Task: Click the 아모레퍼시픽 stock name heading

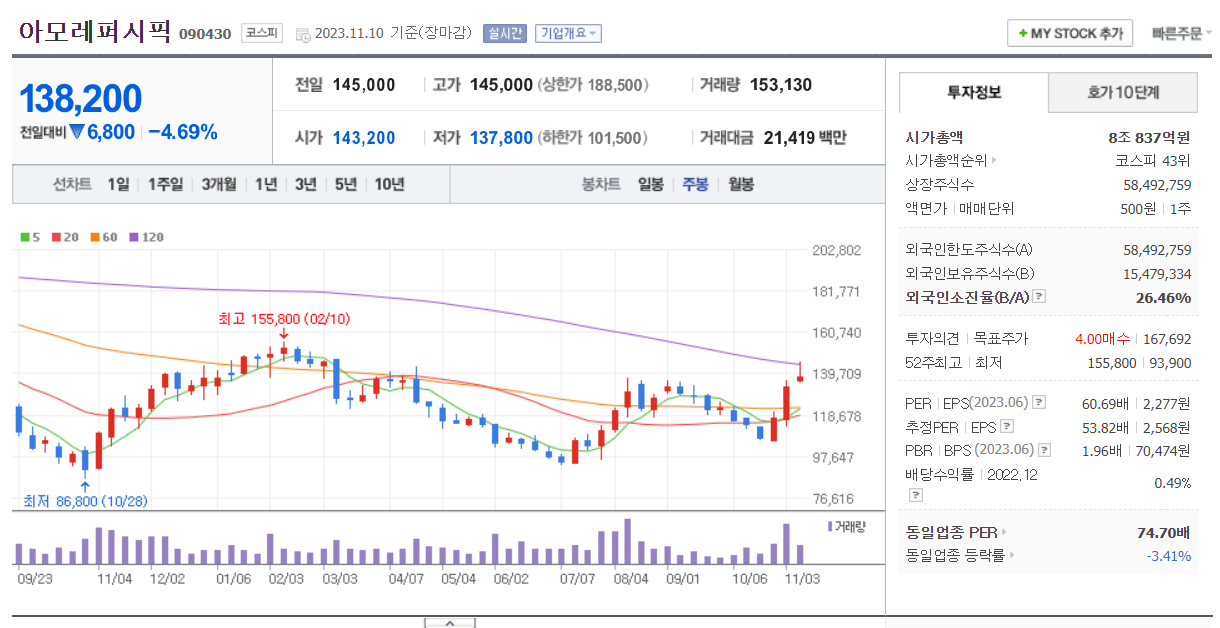Action: click(x=95, y=31)
